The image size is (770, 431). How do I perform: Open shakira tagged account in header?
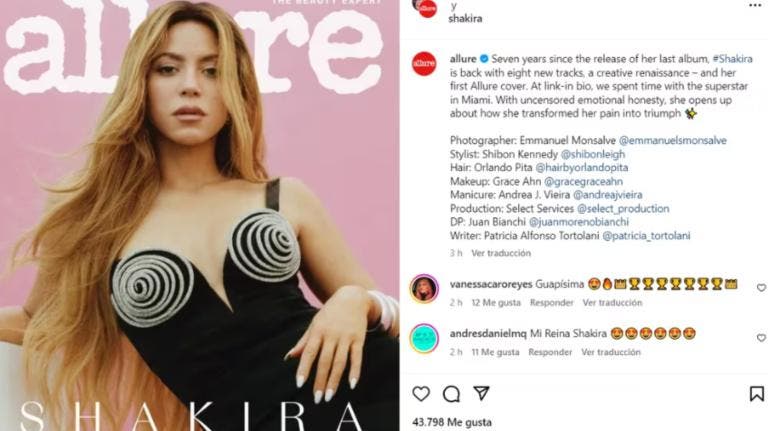coord(465,19)
